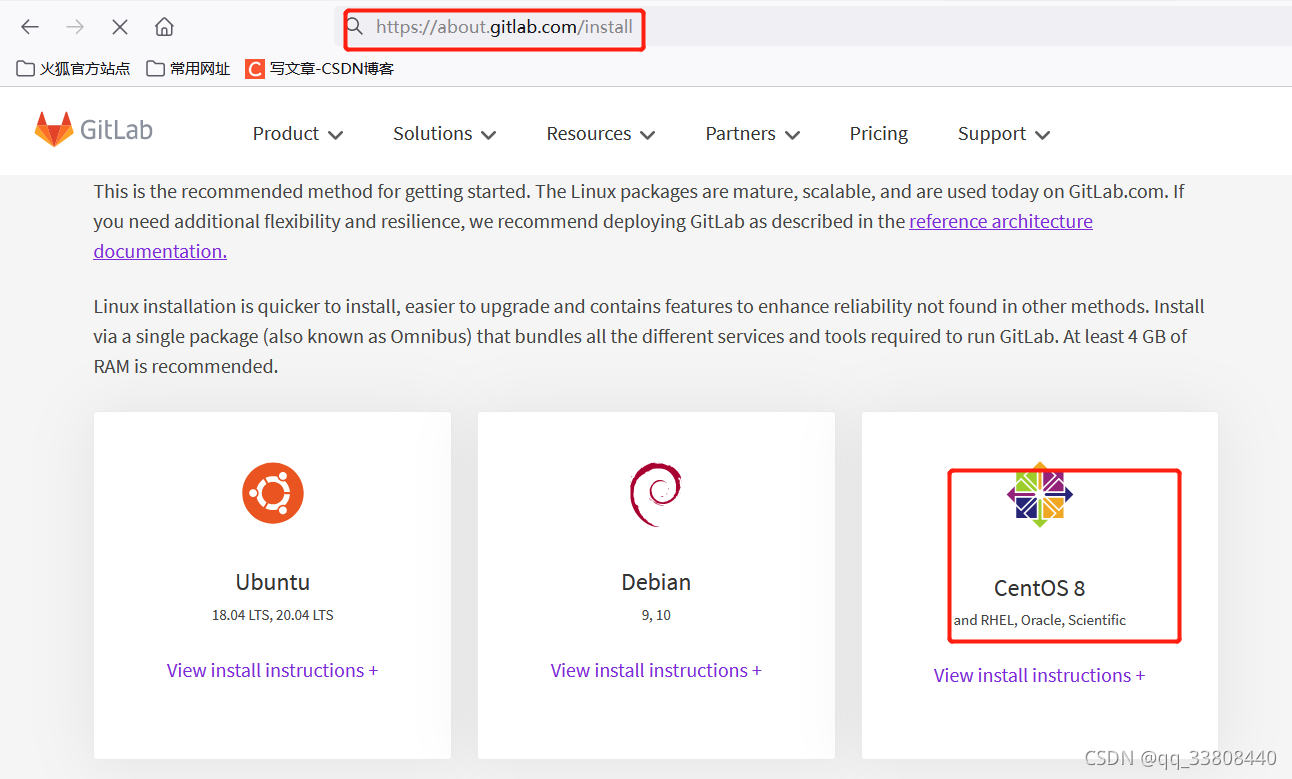
Task: Select the Ubuntu card title
Action: pyautogui.click(x=273, y=582)
